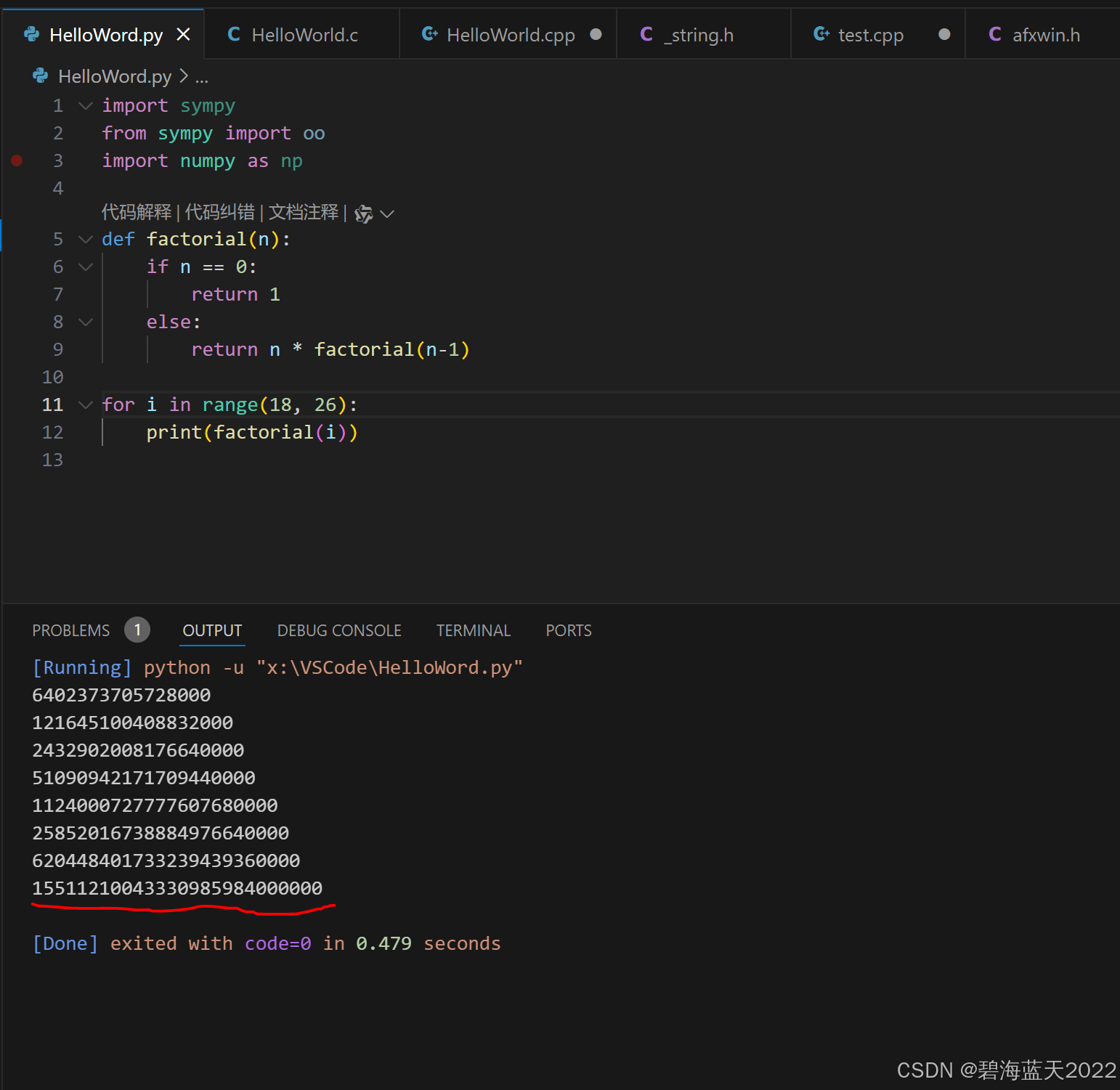1120x1090 pixels.
Task: Switch to the DEBUG CONSOLE tab
Action: click(339, 630)
